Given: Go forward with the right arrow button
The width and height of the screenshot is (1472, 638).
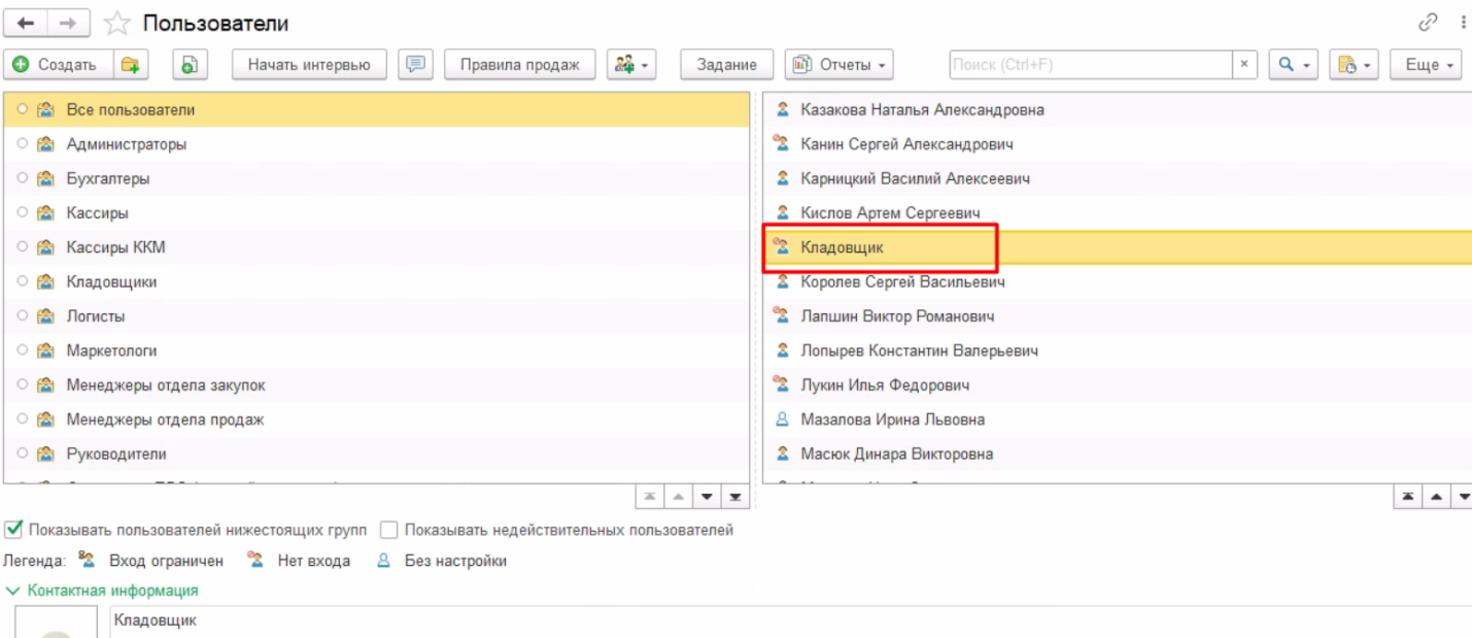Looking at the screenshot, I should pyautogui.click(x=68, y=23).
